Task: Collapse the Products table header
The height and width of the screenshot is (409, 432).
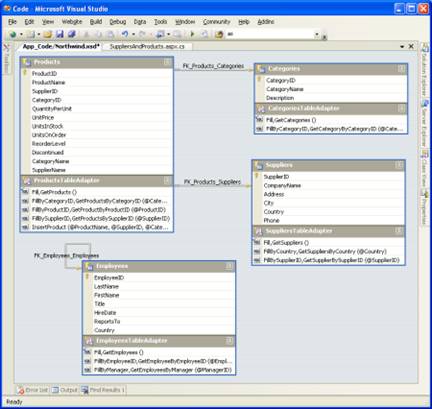Action: coord(167,62)
